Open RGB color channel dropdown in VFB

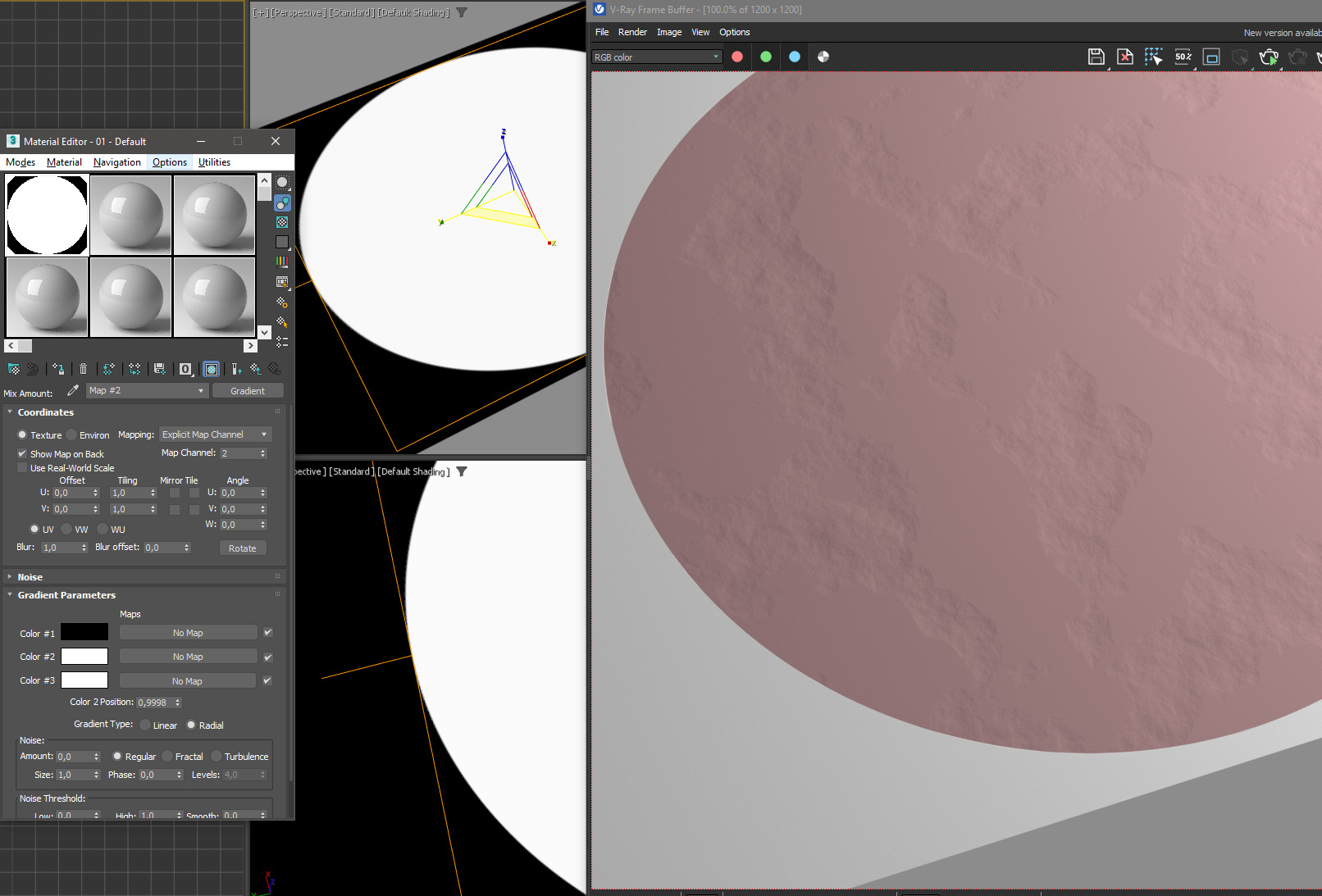point(657,57)
